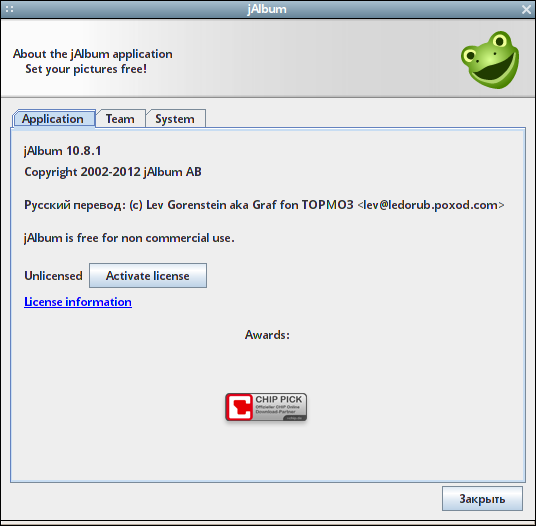Image resolution: width=536 pixels, height=526 pixels.
Task: Click the Set your pictures free slogan
Action: click(x=86, y=69)
